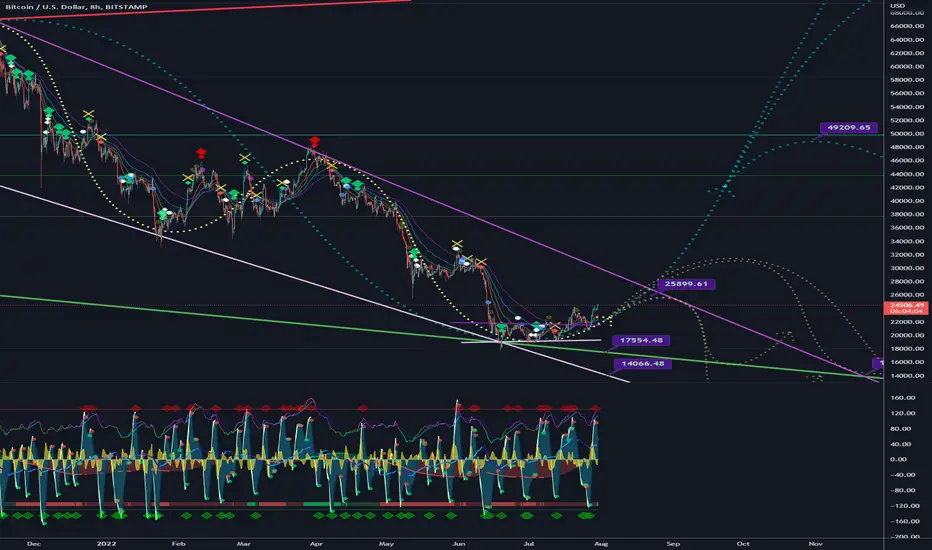Click the 60000.00 price axis value
The width and height of the screenshot is (932, 550).
[x=907, y=67]
